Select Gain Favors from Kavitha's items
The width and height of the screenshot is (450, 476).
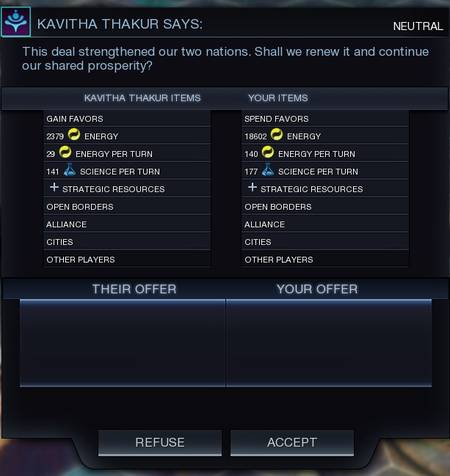[x=127, y=119]
